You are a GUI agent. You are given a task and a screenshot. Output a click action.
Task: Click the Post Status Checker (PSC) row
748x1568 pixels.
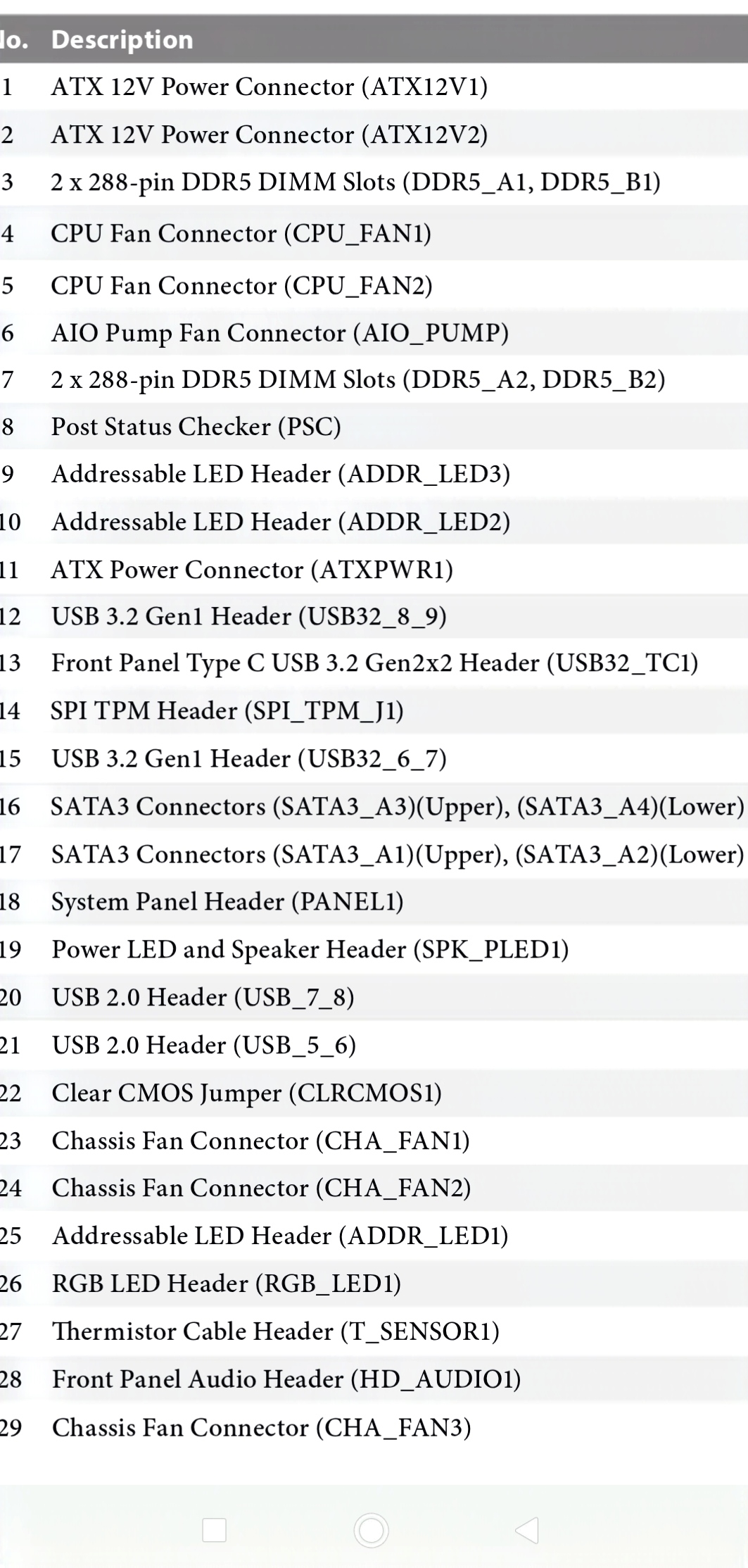coord(196,427)
